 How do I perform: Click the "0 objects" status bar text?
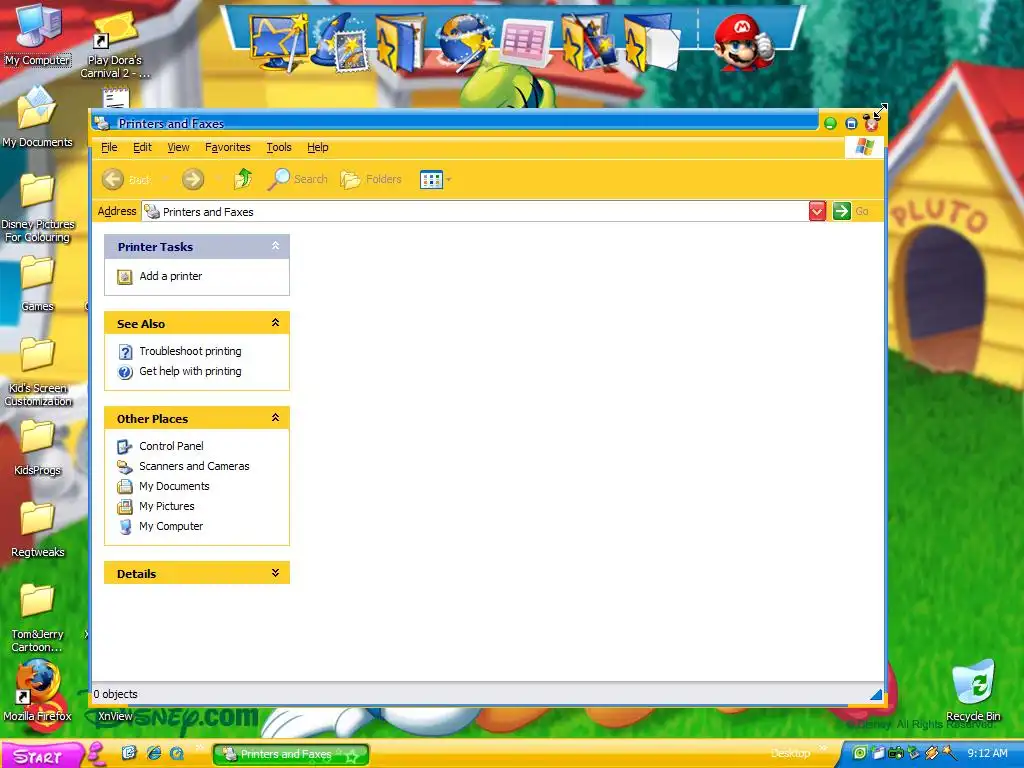point(116,694)
